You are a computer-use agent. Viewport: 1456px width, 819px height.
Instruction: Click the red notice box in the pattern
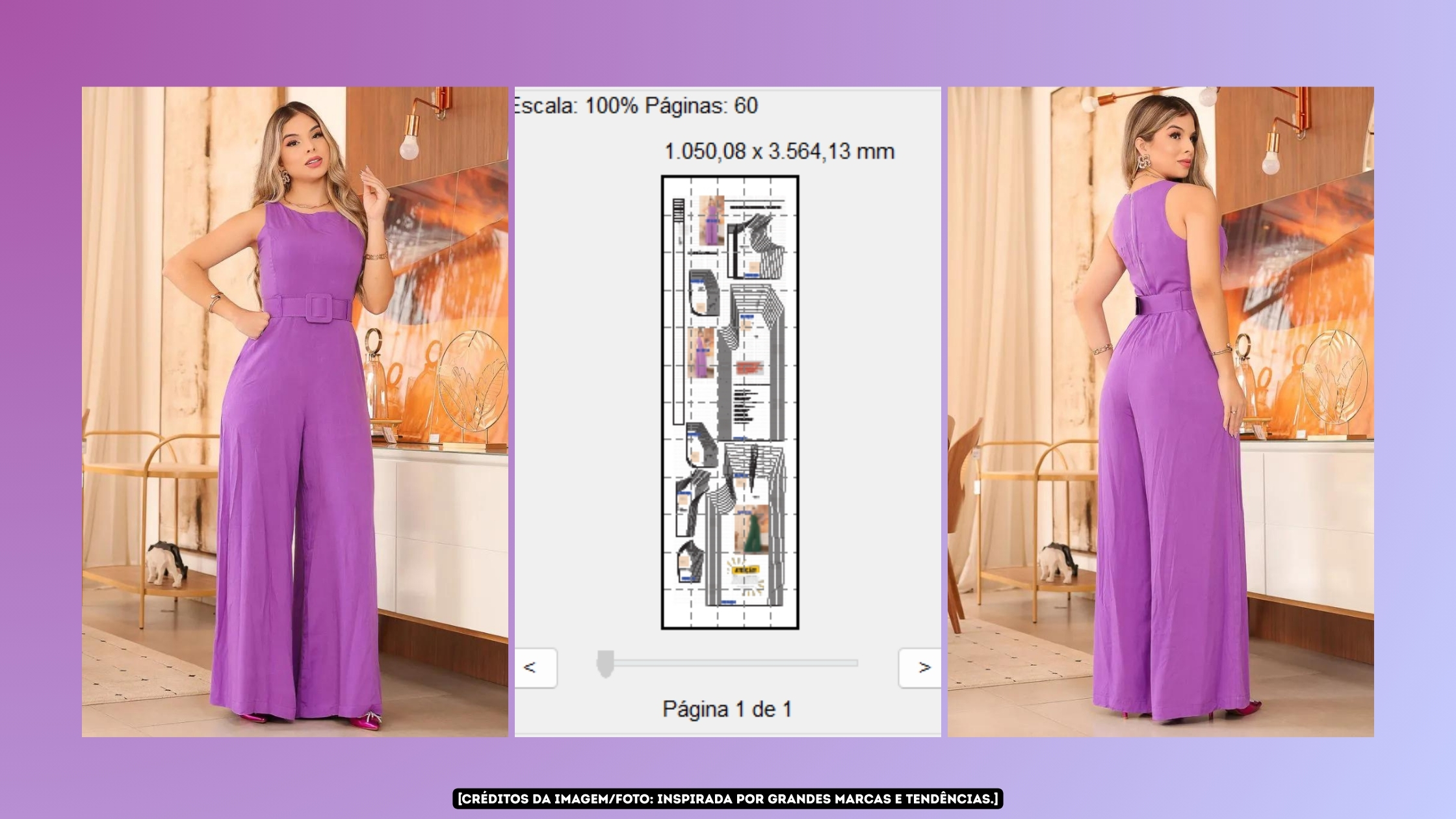pos(749,367)
